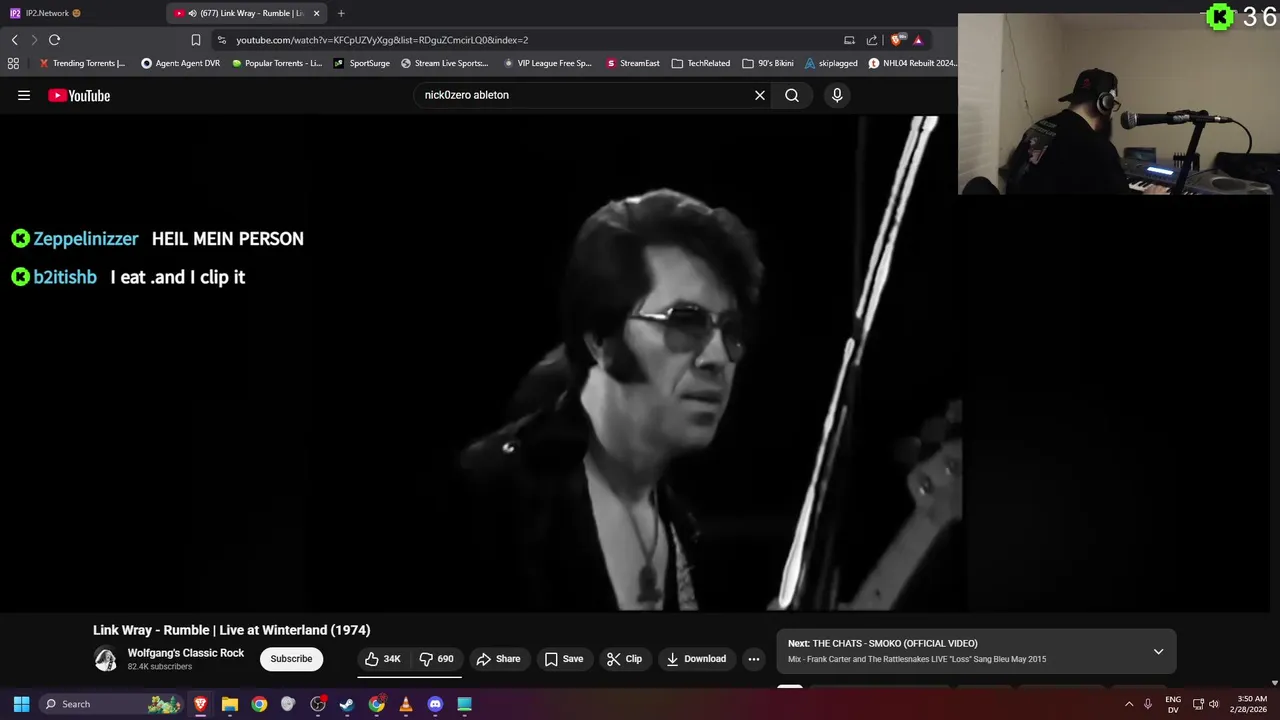Expand the Next playlist panel chevron
1280x720 pixels.
1158,651
